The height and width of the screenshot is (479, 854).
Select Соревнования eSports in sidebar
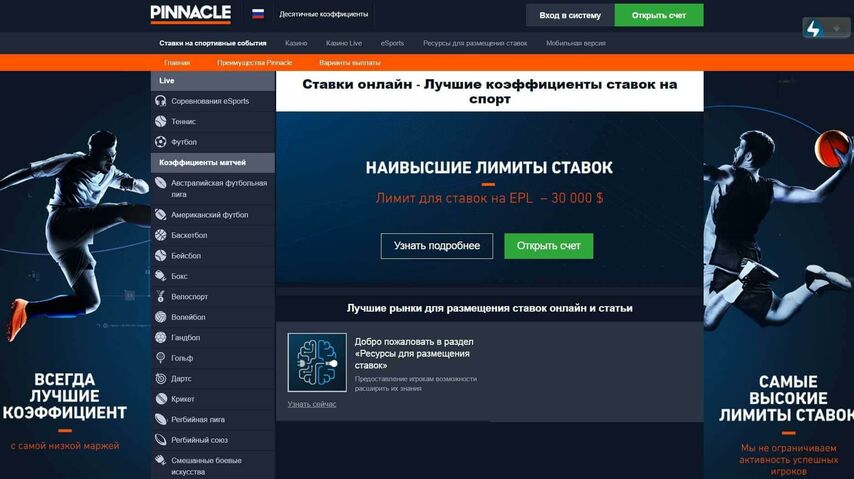coord(212,101)
